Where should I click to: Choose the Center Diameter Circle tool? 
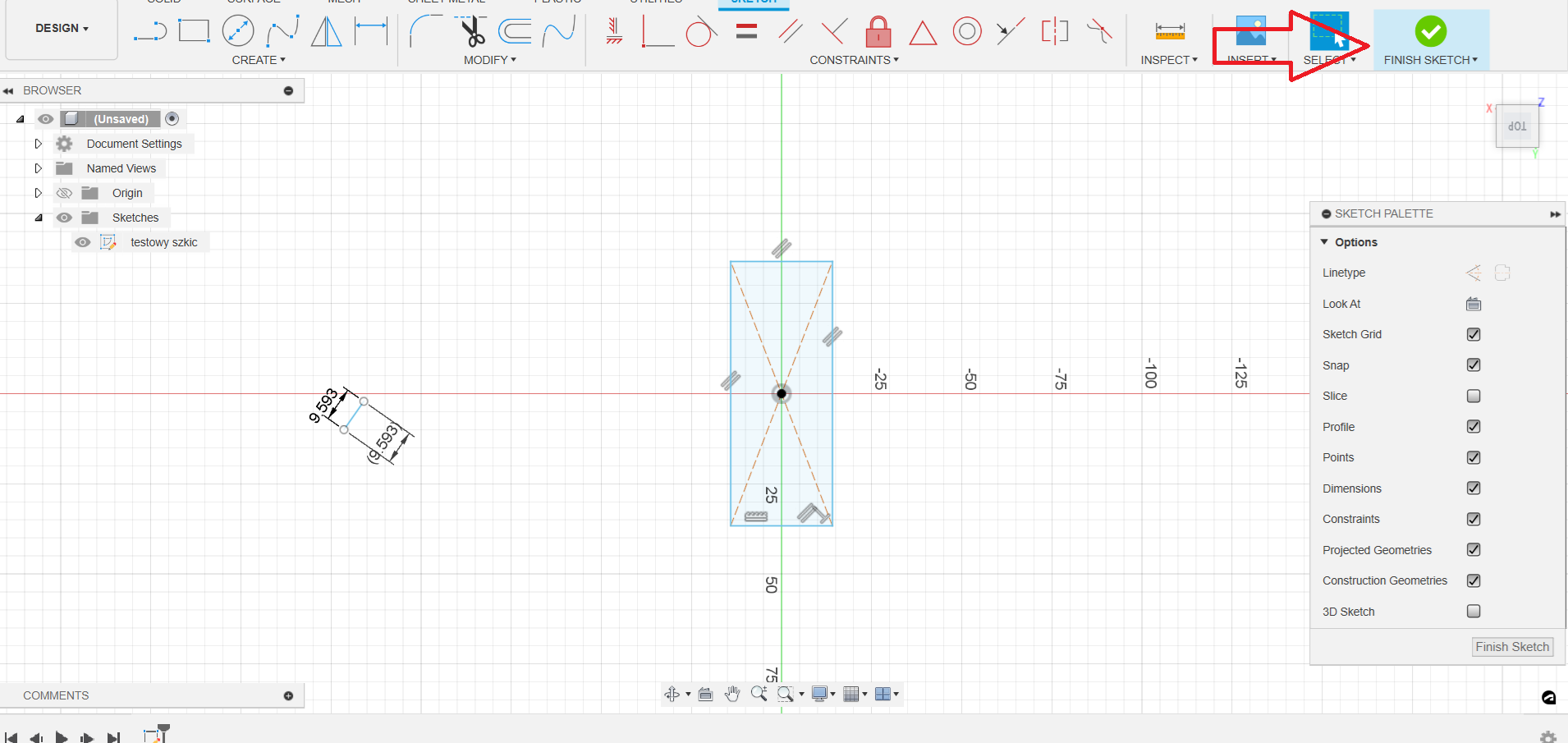tap(238, 31)
